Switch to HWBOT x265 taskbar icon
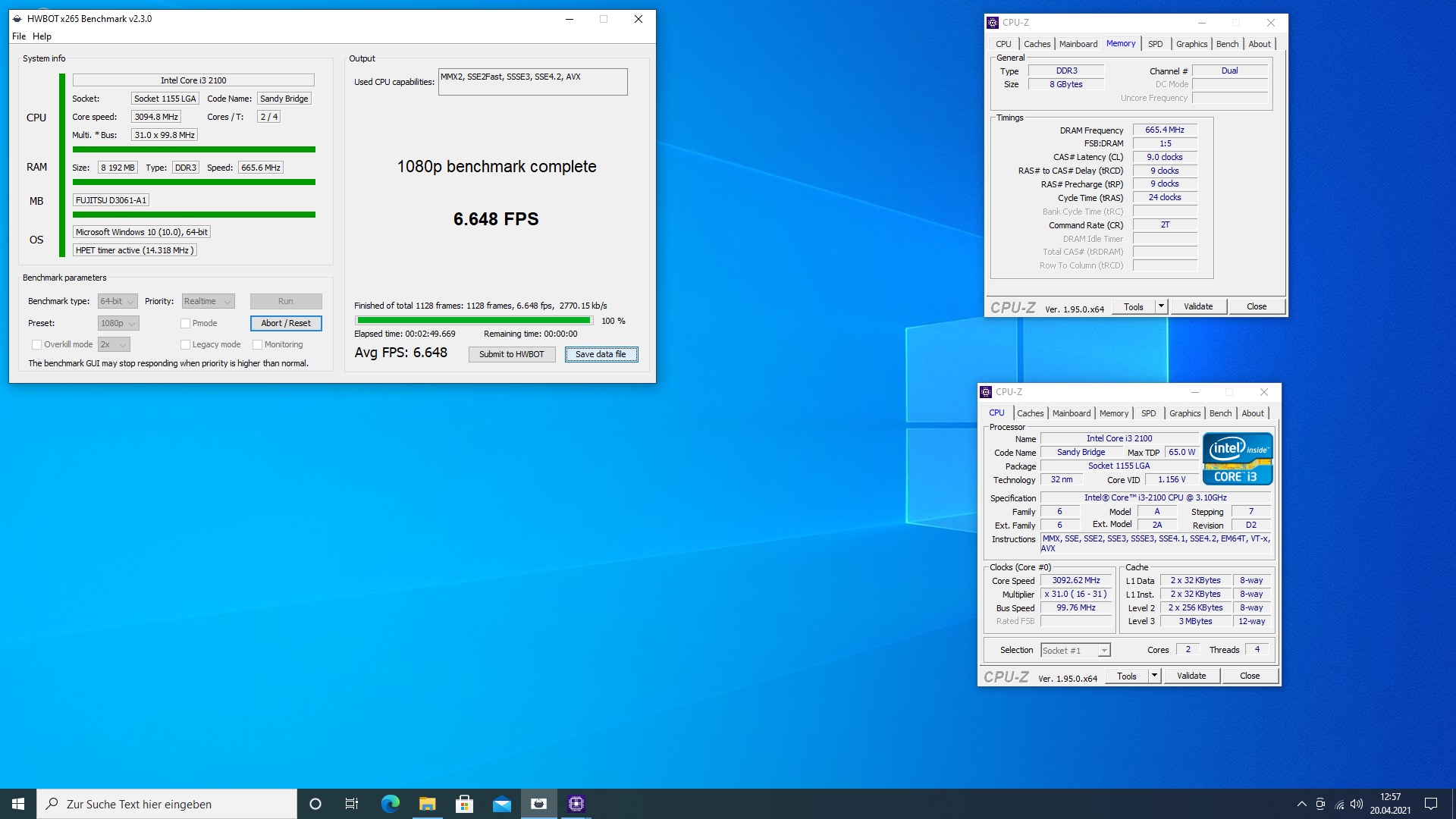Image resolution: width=1456 pixels, height=819 pixels. click(539, 804)
